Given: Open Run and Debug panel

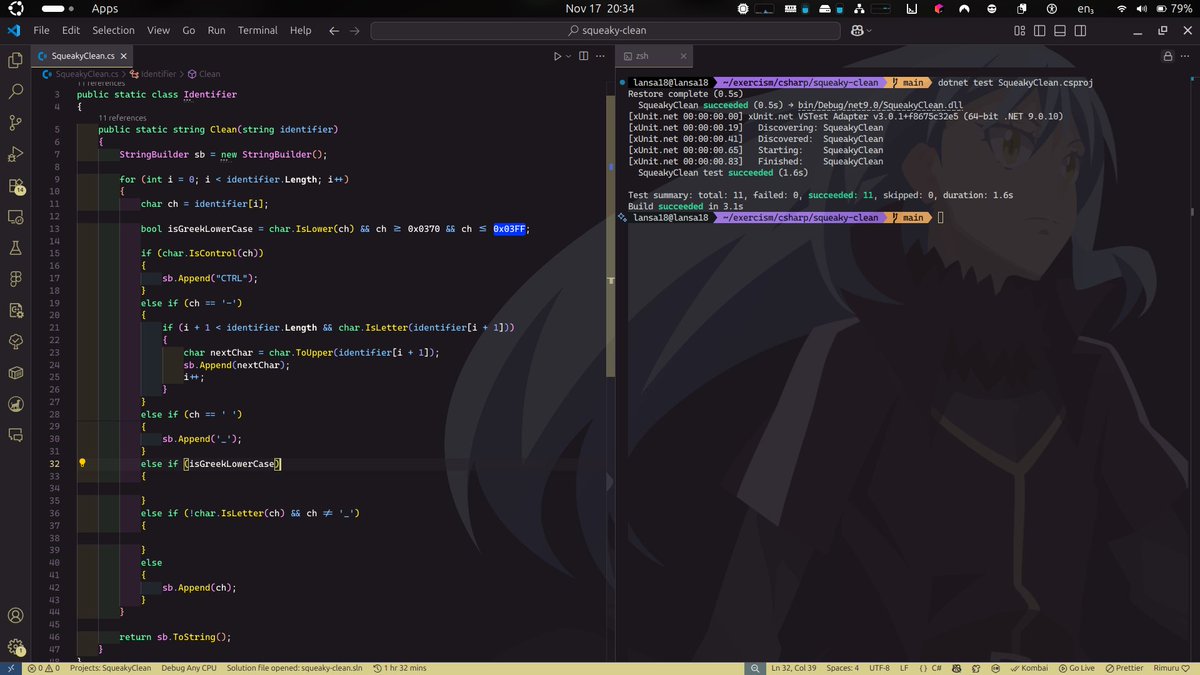Looking at the screenshot, I should pyautogui.click(x=14, y=153).
